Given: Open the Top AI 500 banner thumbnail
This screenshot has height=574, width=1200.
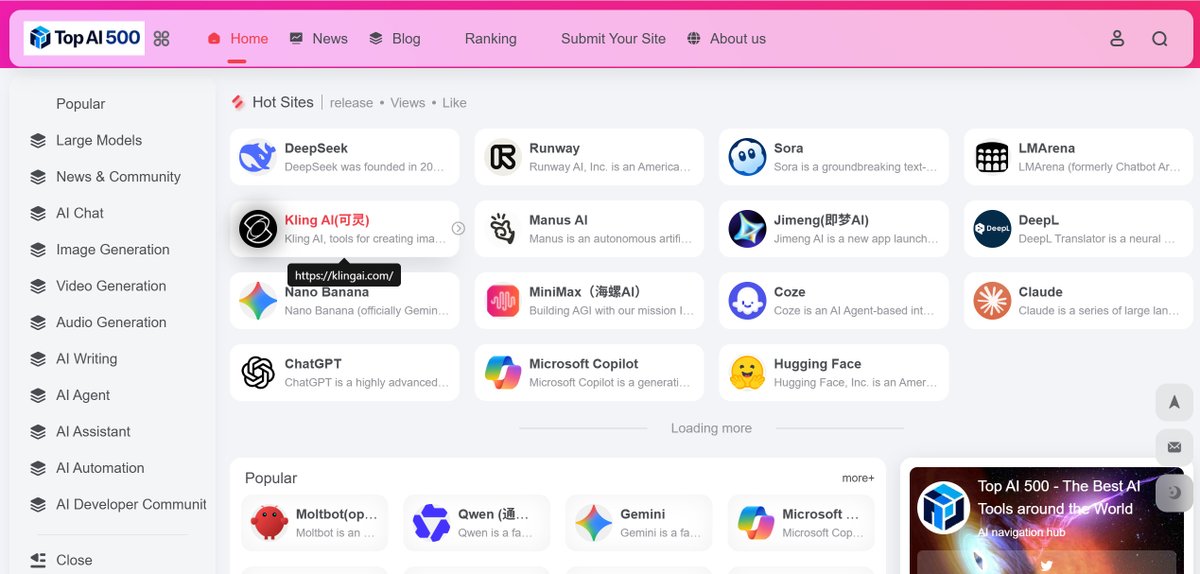Looking at the screenshot, I should coord(943,506).
